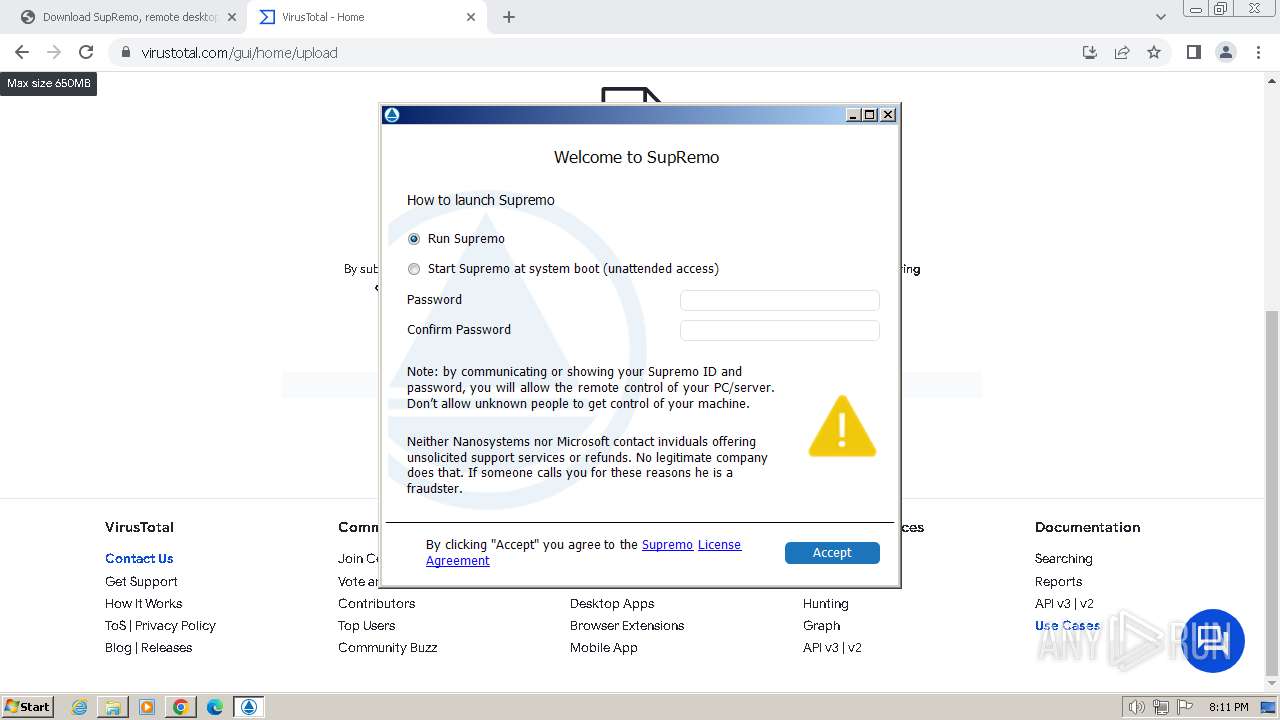This screenshot has width=1280, height=720.
Task: Open the Supremo link in the dialog
Action: (x=667, y=545)
